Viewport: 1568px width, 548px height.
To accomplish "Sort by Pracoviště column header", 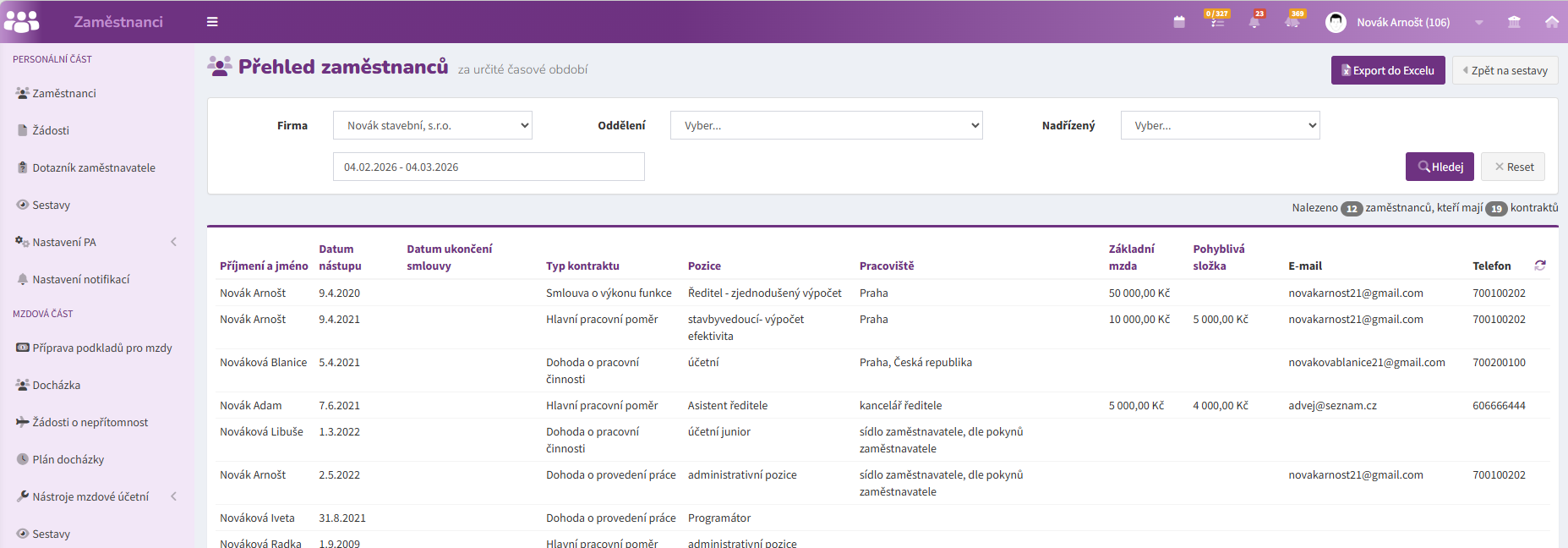I will coord(887,266).
